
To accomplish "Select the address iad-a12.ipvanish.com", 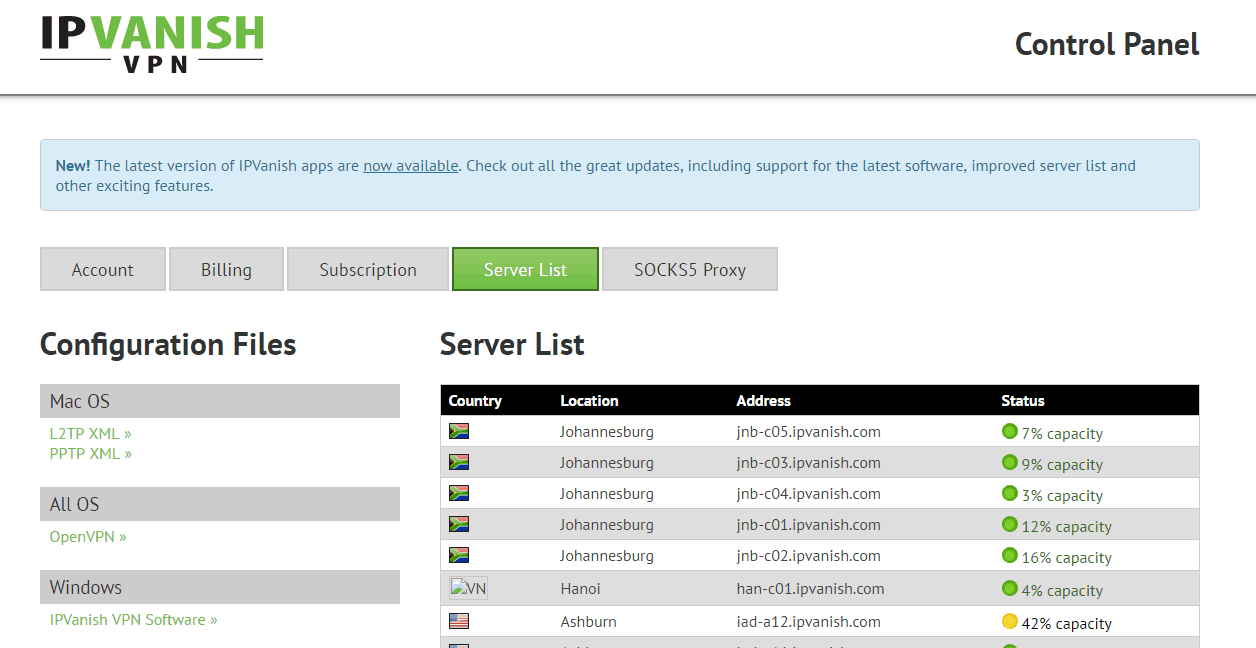I will pyautogui.click(x=809, y=622).
